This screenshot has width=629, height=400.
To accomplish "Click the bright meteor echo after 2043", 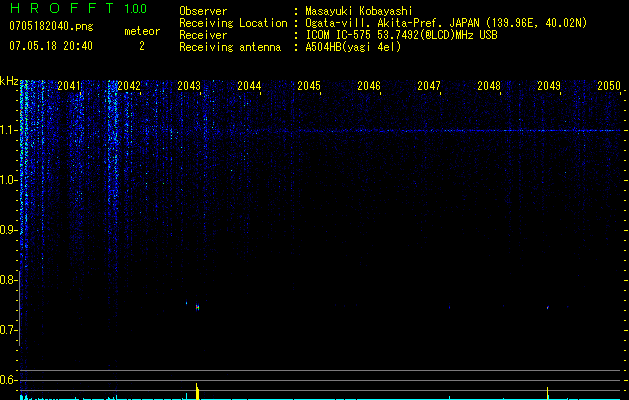I will pyautogui.click(x=197, y=307).
